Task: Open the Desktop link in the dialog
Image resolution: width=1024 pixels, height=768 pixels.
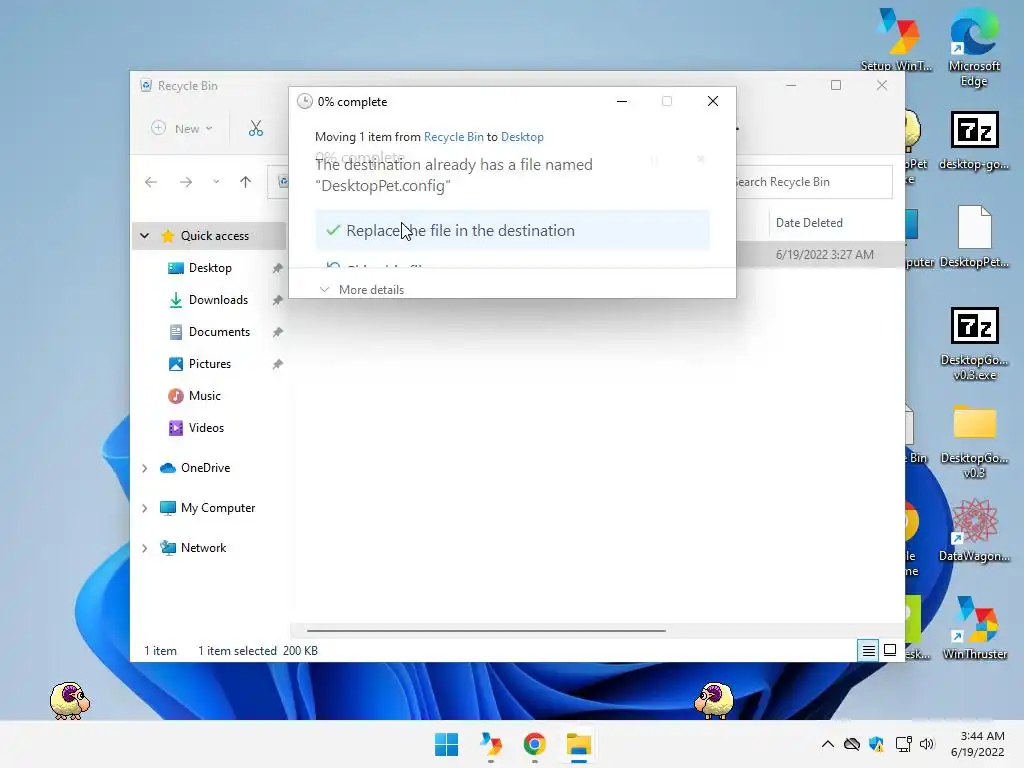Action: click(x=522, y=137)
